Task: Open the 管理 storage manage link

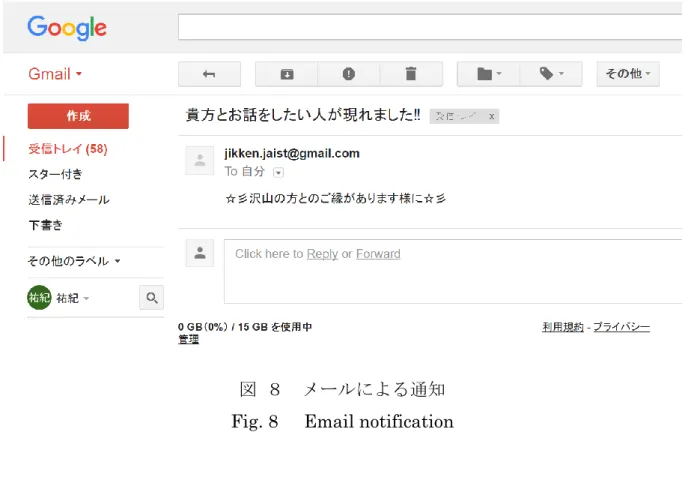Action: click(188, 339)
